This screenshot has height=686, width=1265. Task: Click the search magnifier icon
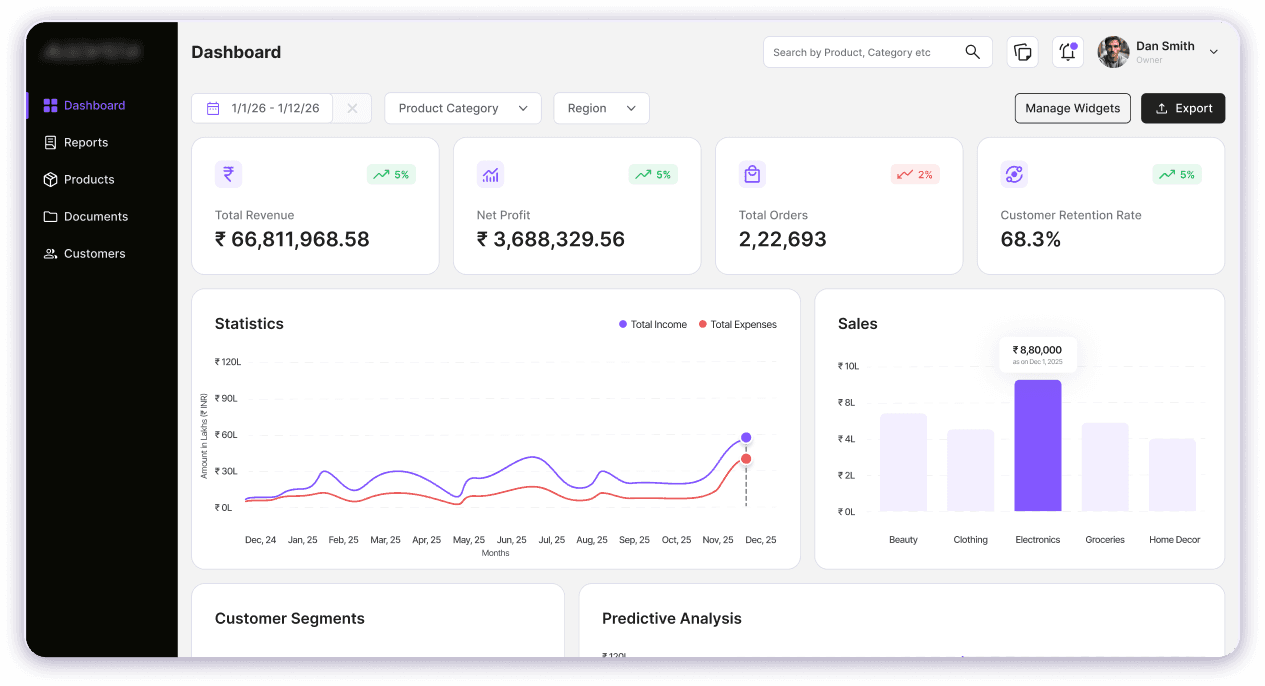972,52
